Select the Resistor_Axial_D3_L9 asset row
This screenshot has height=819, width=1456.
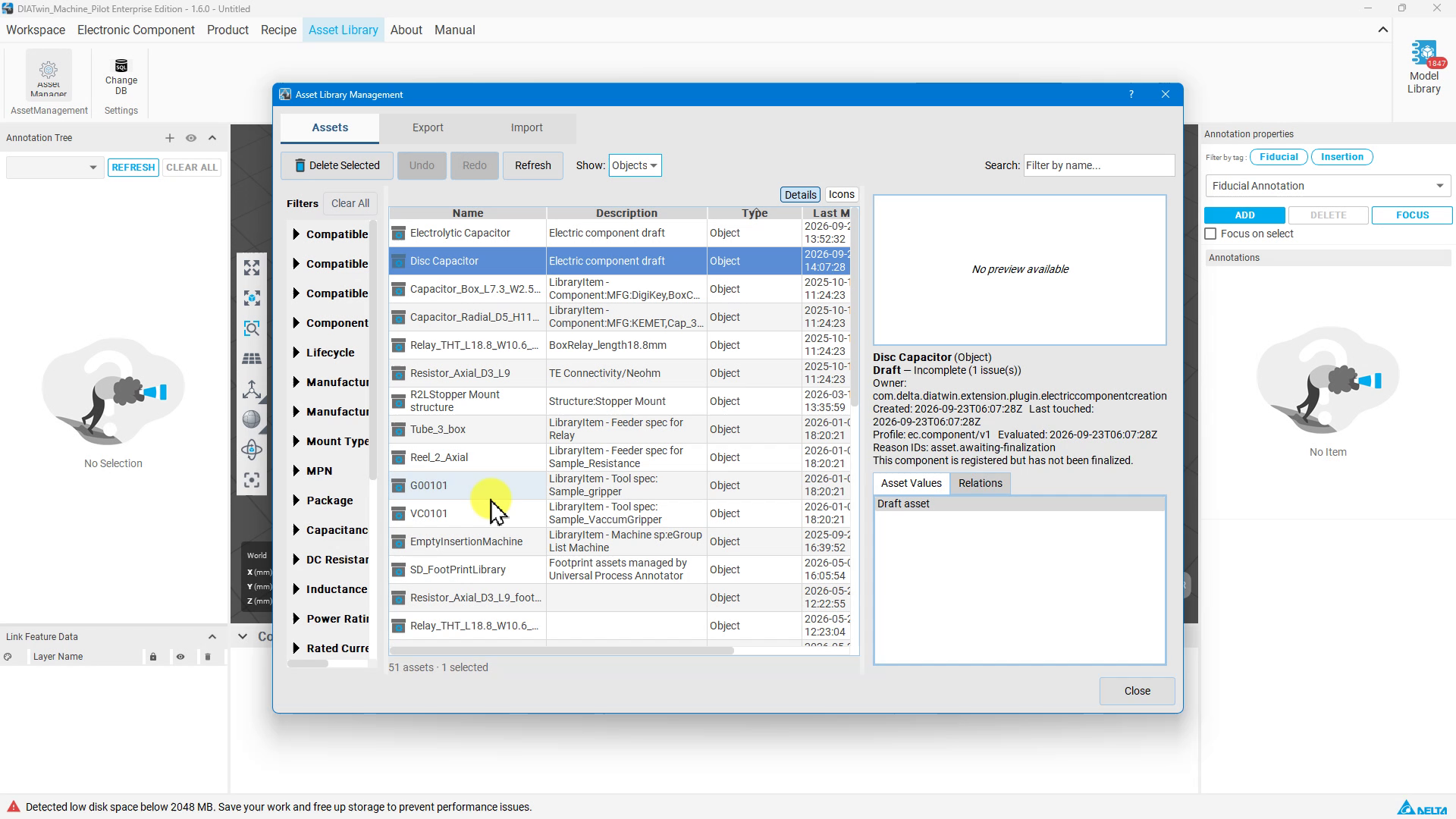(619, 374)
